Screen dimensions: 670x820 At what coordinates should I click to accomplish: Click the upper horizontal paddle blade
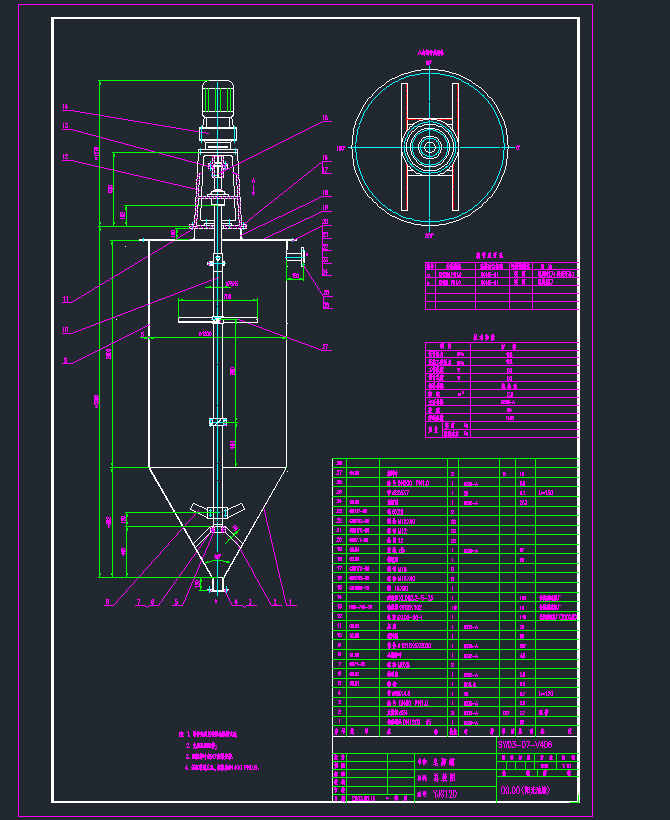coord(217,321)
